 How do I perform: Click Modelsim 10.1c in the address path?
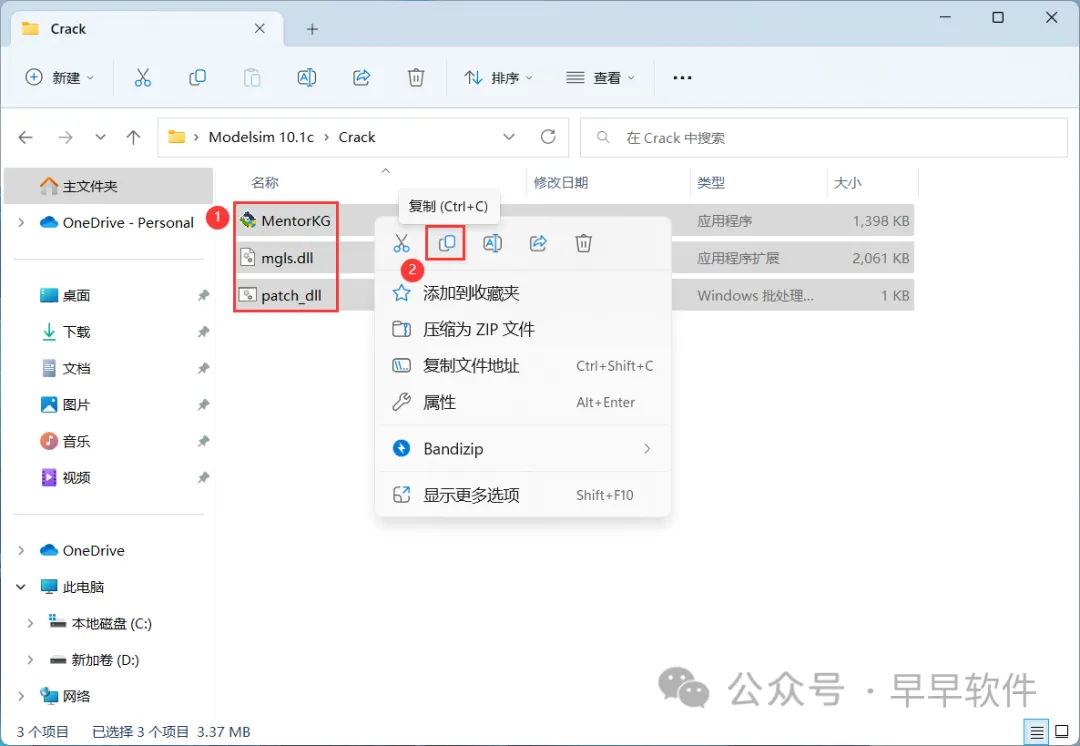pos(261,137)
